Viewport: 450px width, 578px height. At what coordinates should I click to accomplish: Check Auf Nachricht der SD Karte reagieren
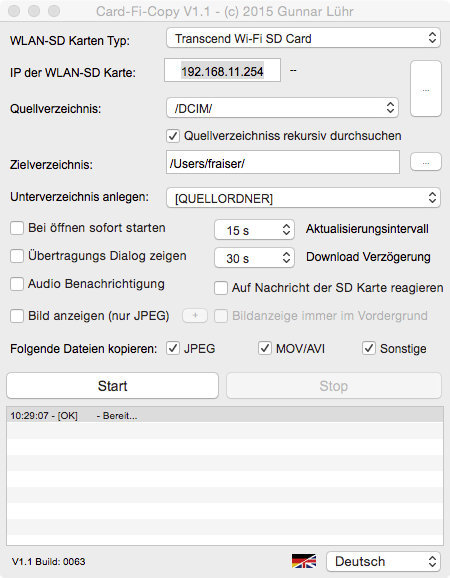[221, 288]
